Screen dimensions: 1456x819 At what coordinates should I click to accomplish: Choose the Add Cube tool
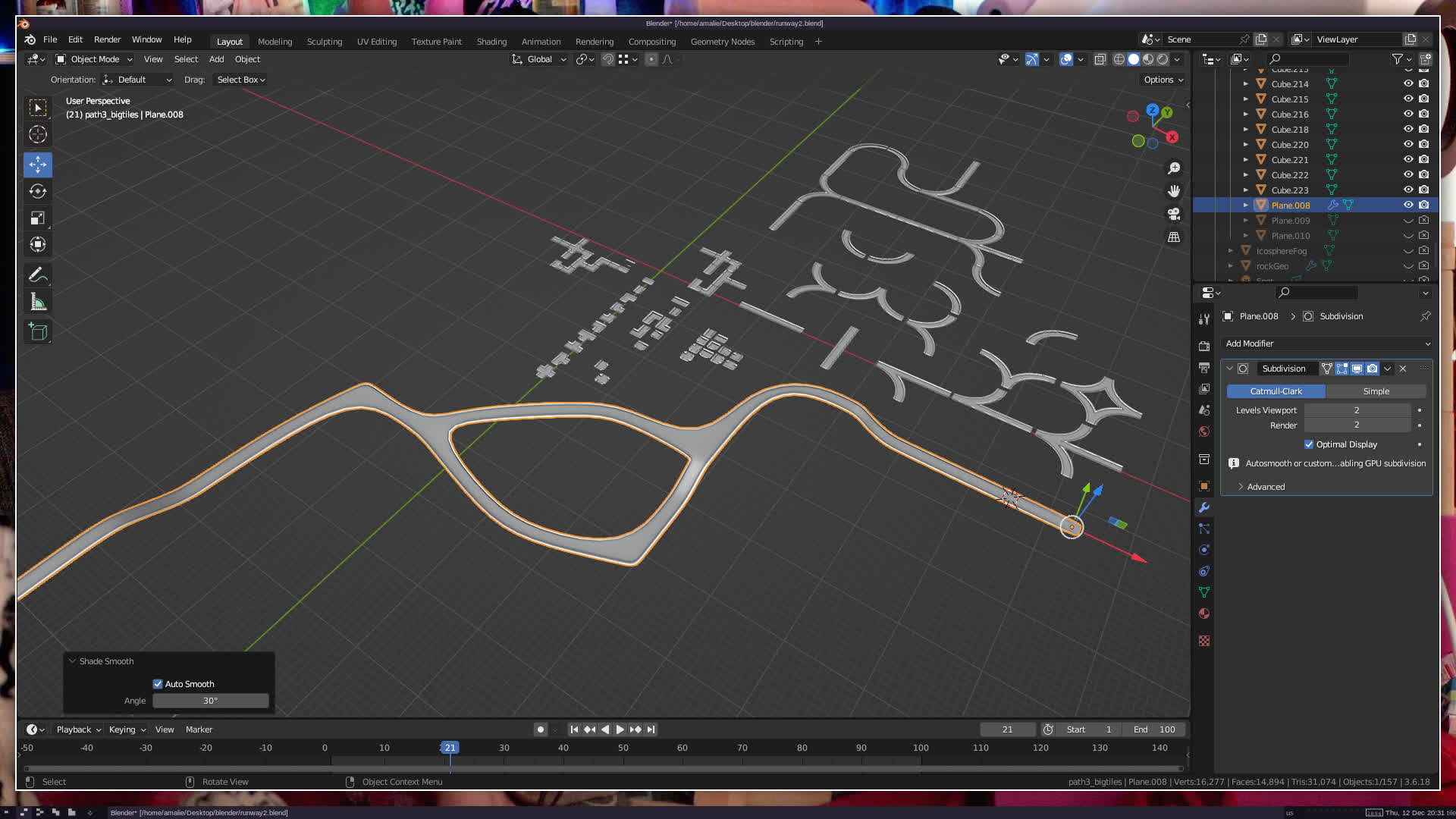pyautogui.click(x=38, y=331)
